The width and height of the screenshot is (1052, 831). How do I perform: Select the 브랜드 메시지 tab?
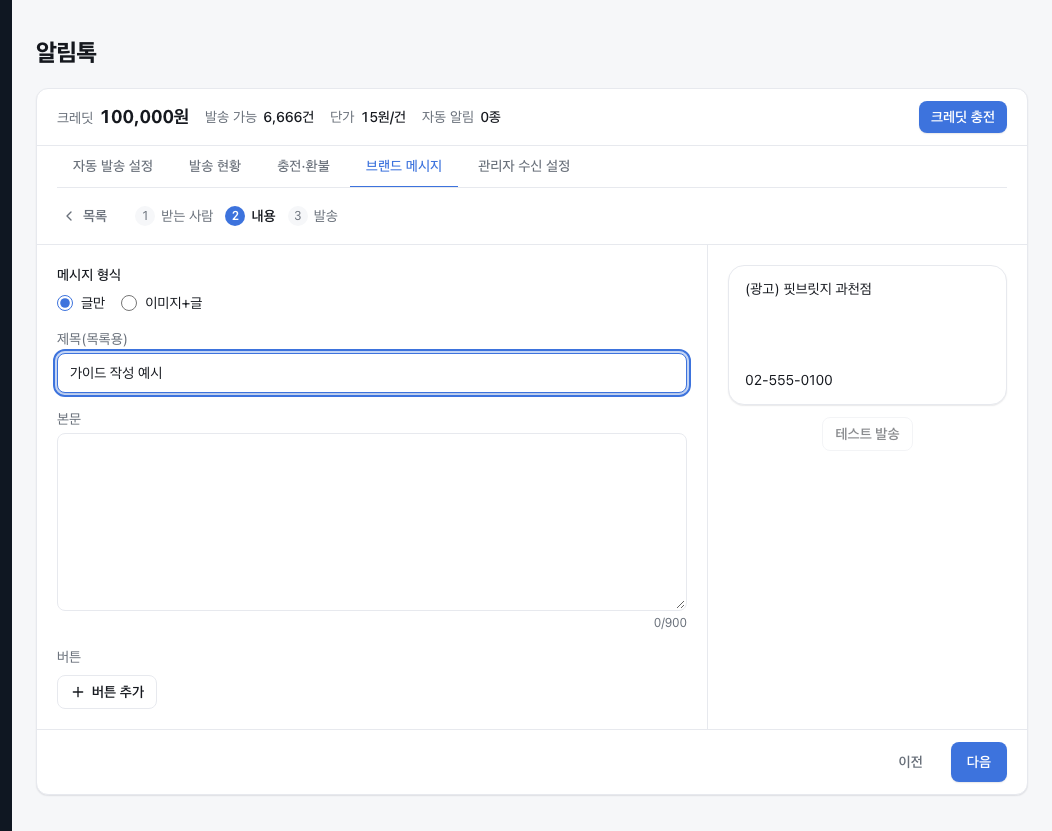click(403, 166)
